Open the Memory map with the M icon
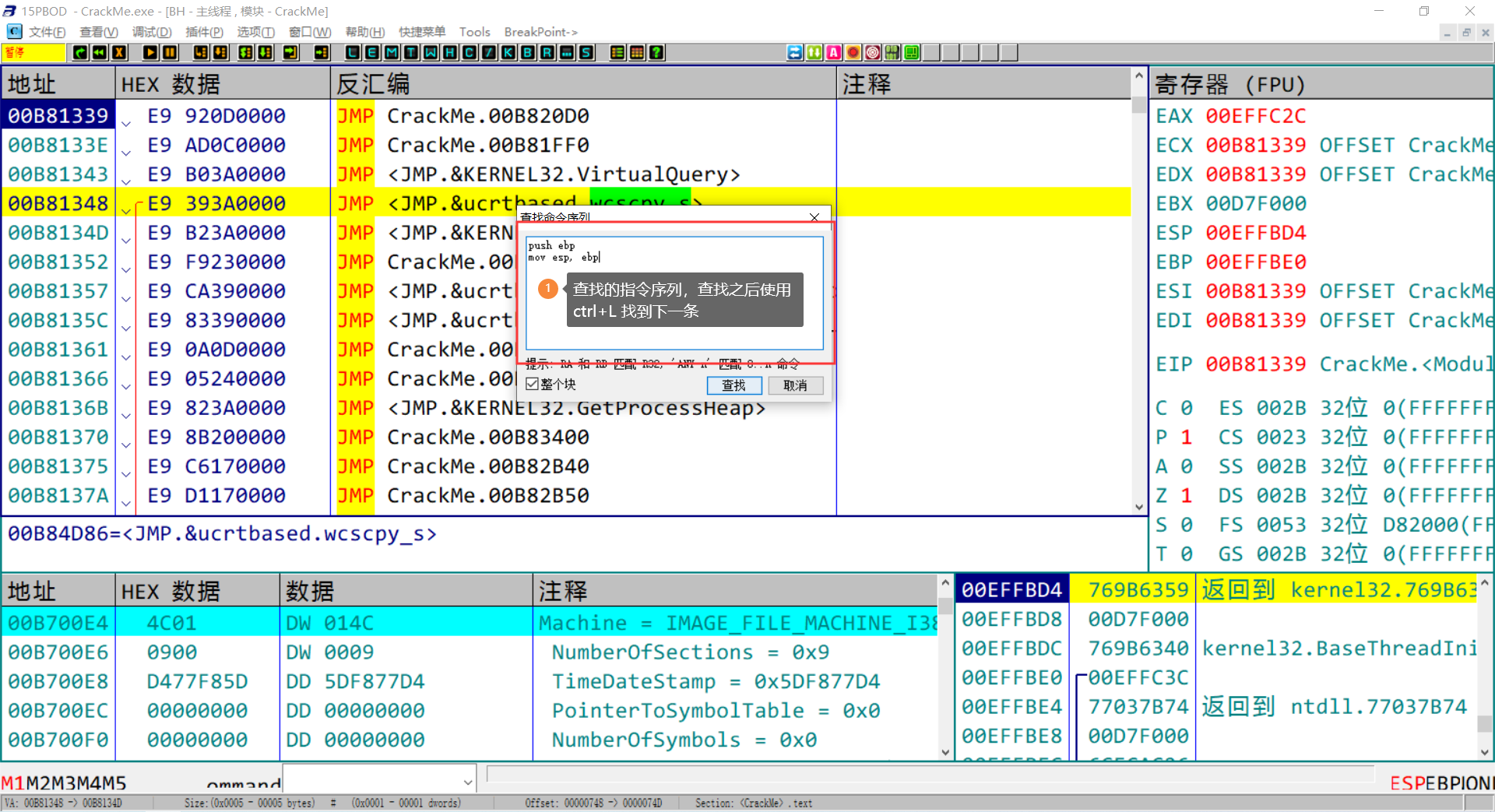1495x812 pixels. 392,52
